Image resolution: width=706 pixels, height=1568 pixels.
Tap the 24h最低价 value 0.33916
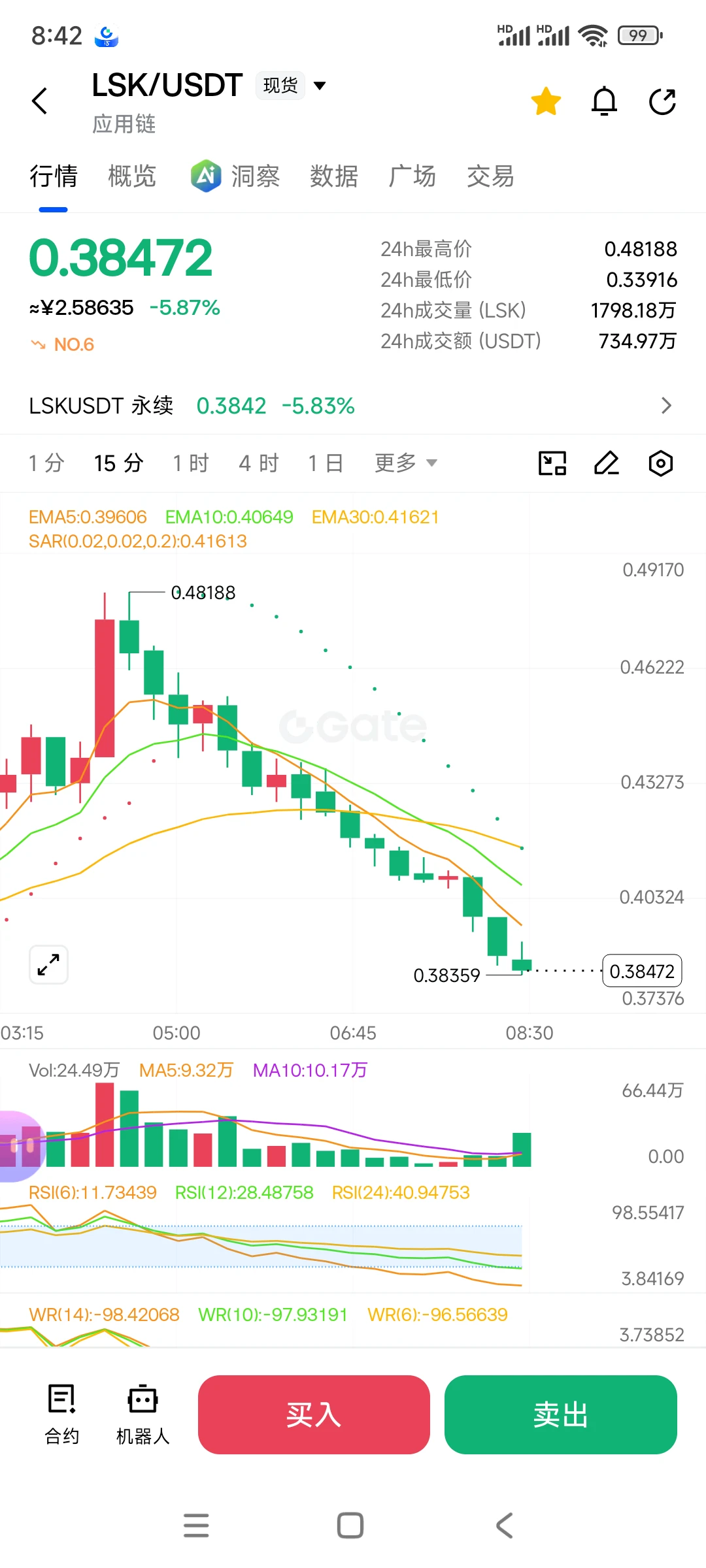[641, 280]
